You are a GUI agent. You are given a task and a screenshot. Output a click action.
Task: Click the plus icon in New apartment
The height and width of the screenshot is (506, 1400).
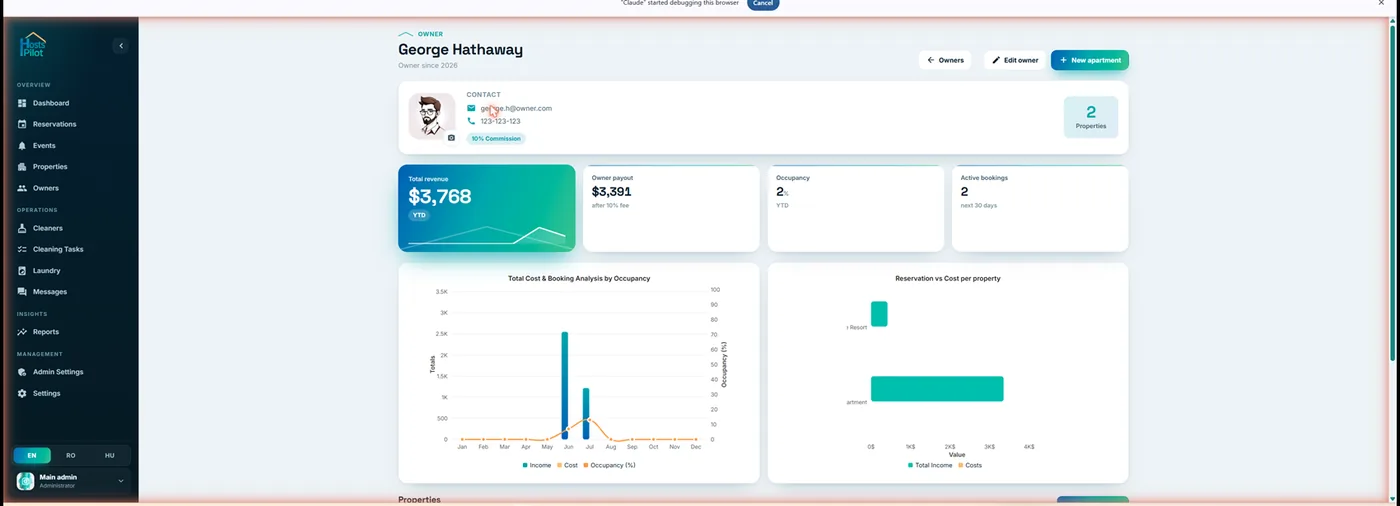1063,60
